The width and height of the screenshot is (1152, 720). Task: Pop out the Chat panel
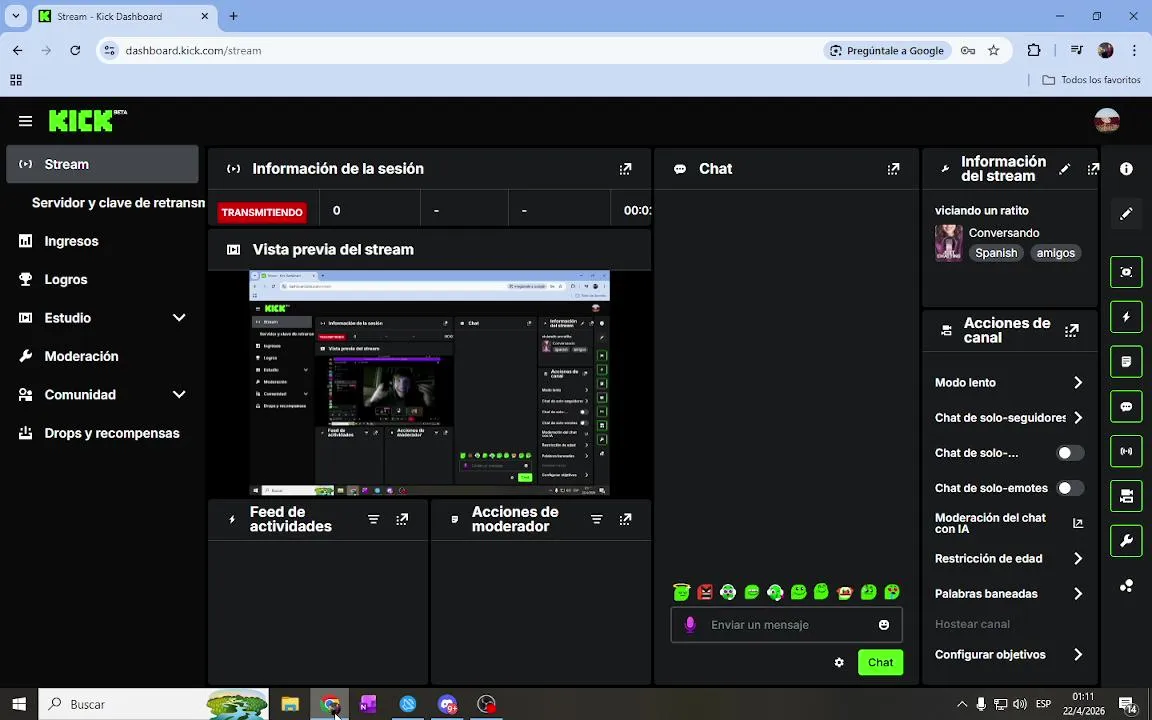(x=893, y=169)
